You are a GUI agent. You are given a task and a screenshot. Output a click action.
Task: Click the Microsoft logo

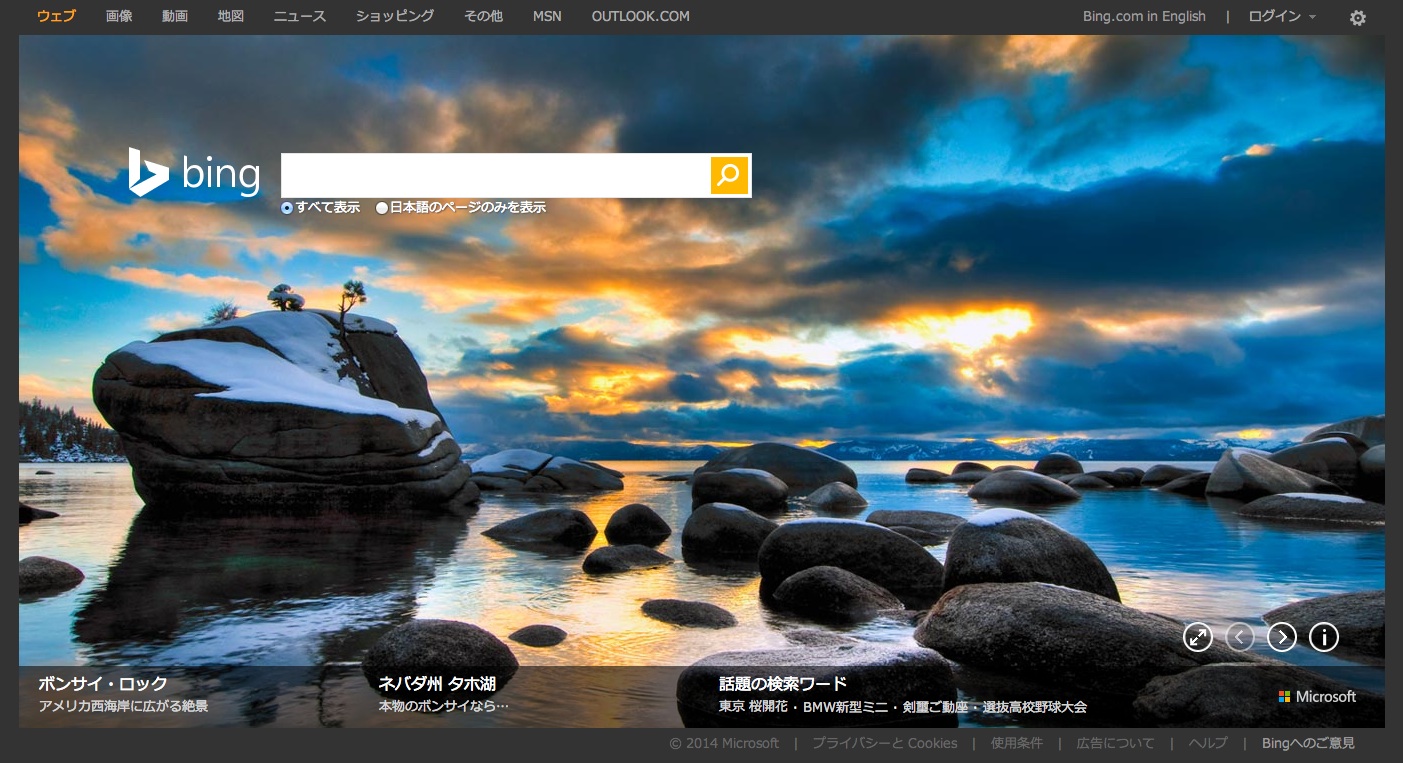1317,697
